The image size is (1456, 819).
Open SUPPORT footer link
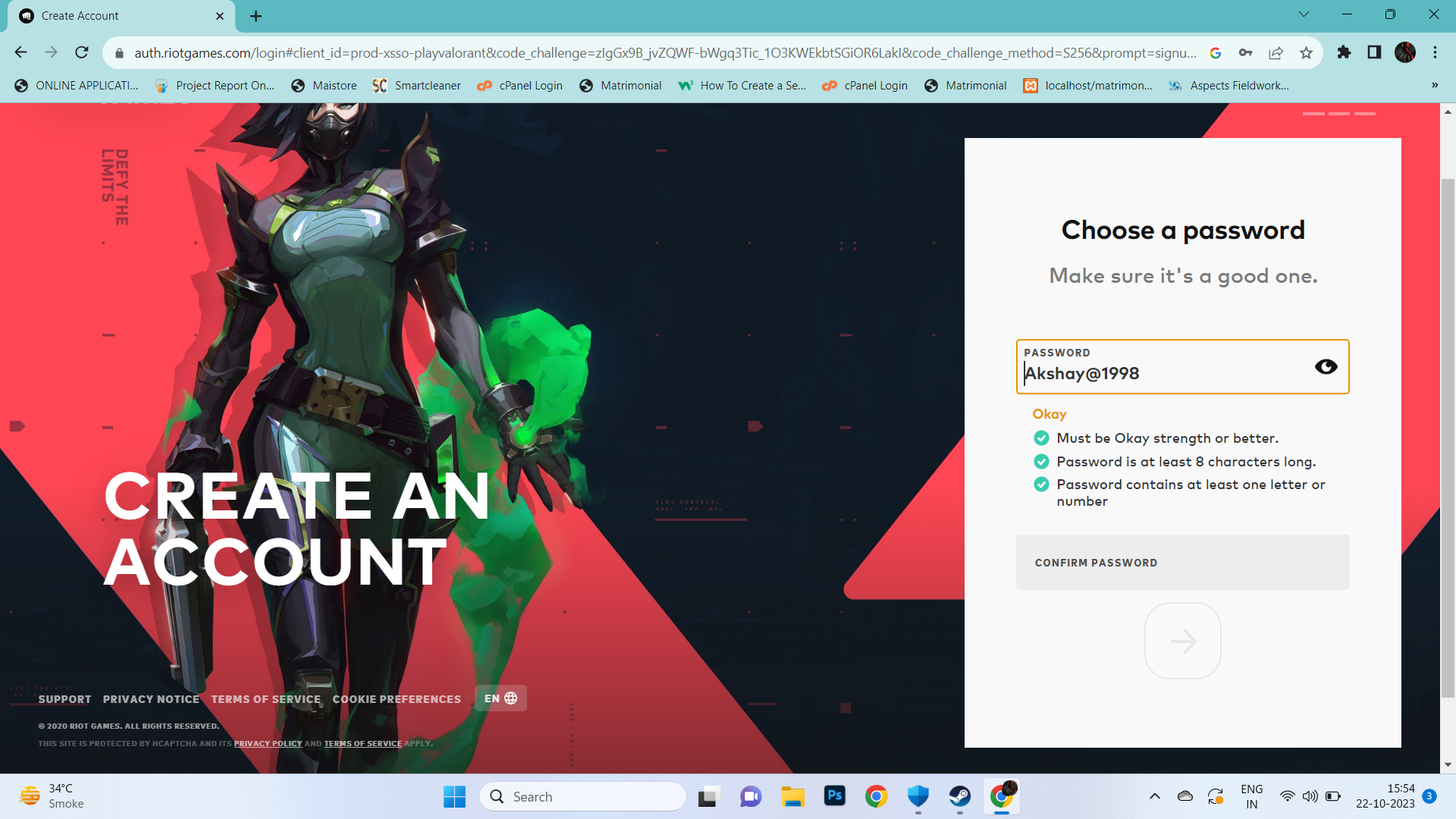64,699
